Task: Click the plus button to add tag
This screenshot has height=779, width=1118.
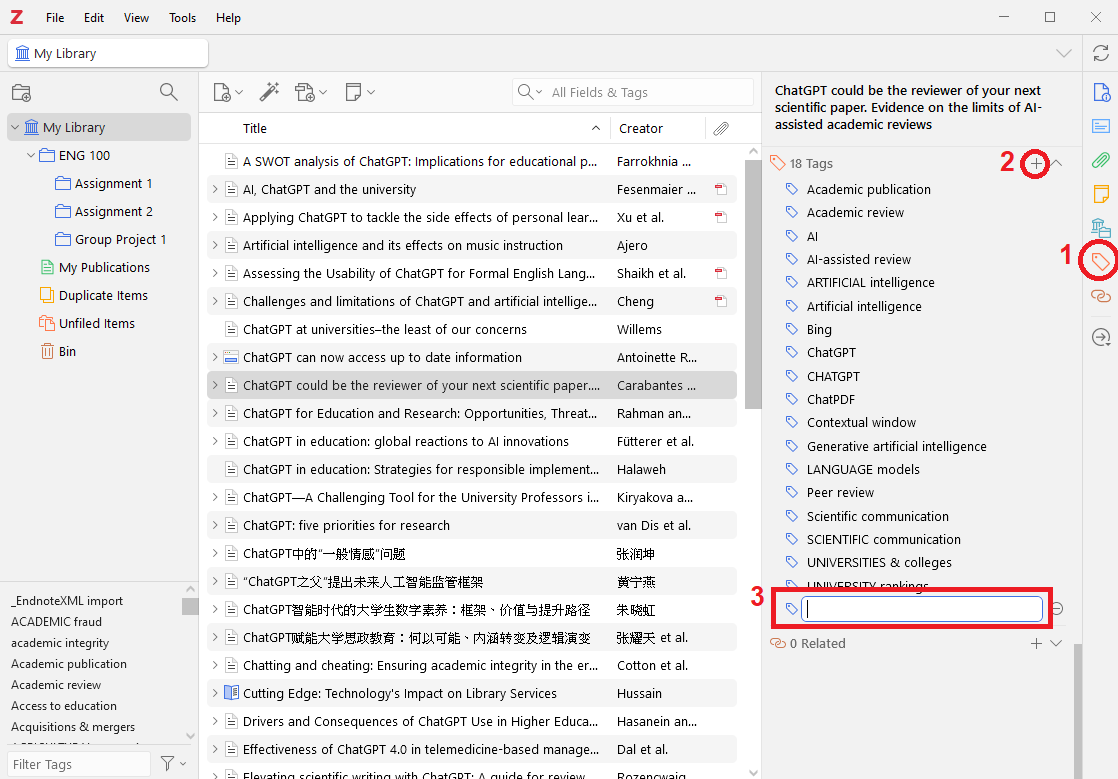Action: click(1037, 163)
